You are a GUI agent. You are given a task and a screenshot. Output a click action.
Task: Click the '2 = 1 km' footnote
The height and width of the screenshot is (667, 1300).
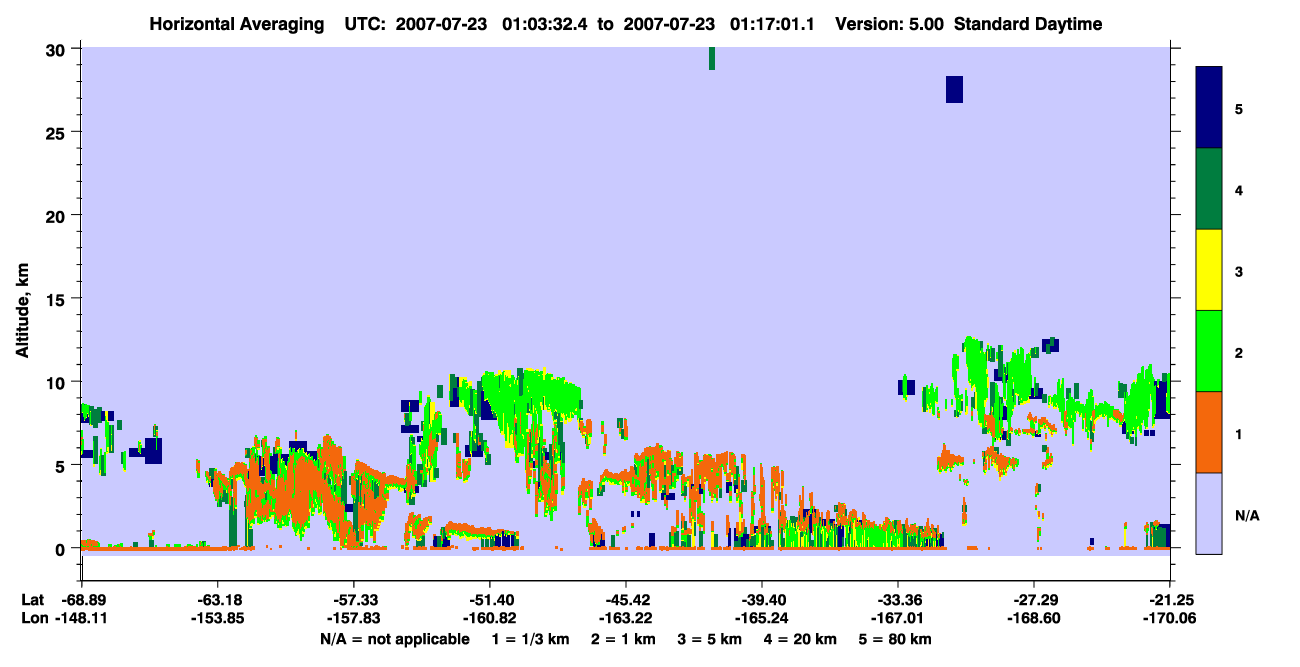[x=625, y=639]
